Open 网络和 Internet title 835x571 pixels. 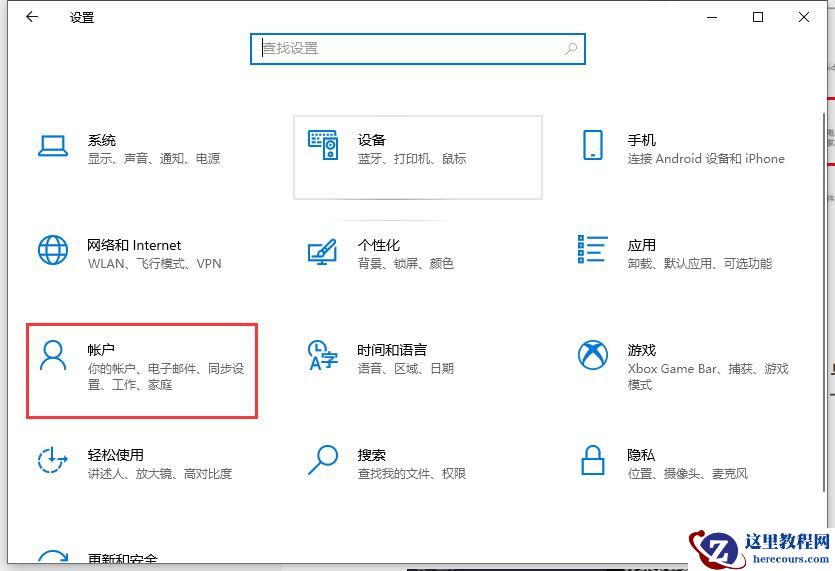pyautogui.click(x=134, y=245)
